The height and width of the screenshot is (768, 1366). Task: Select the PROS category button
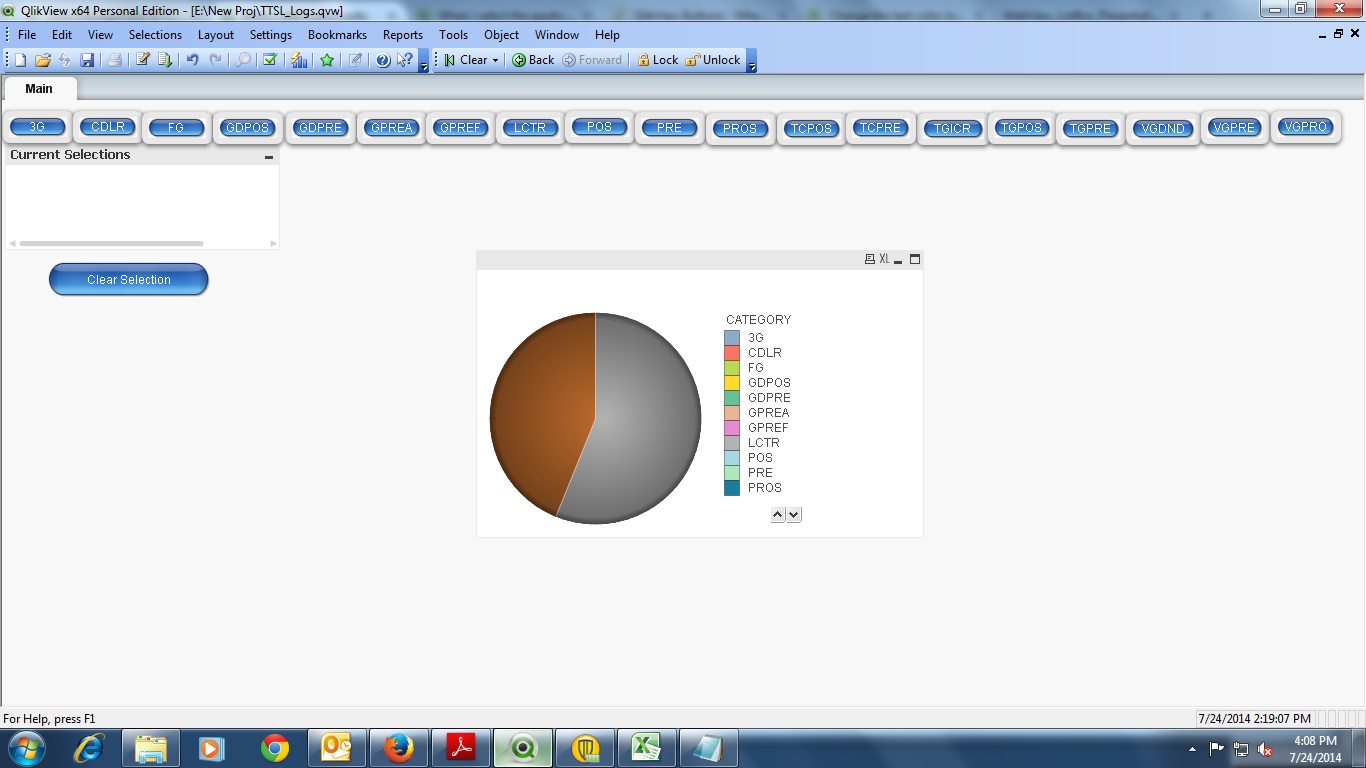coord(740,129)
